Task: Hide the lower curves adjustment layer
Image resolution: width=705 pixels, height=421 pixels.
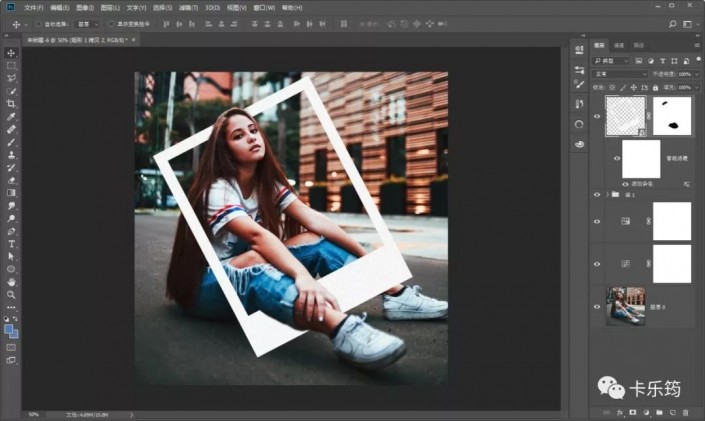Action: click(x=597, y=264)
